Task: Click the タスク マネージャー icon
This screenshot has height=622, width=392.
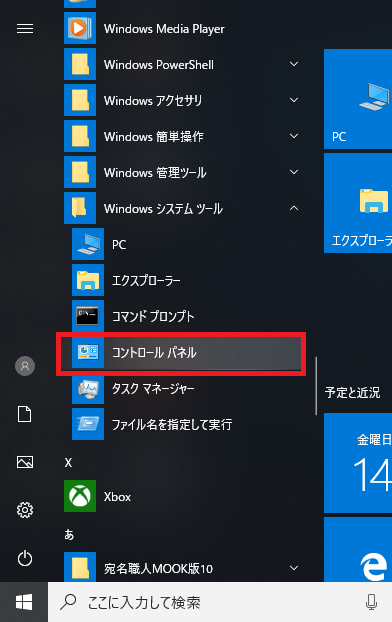Action: [x=88, y=388]
